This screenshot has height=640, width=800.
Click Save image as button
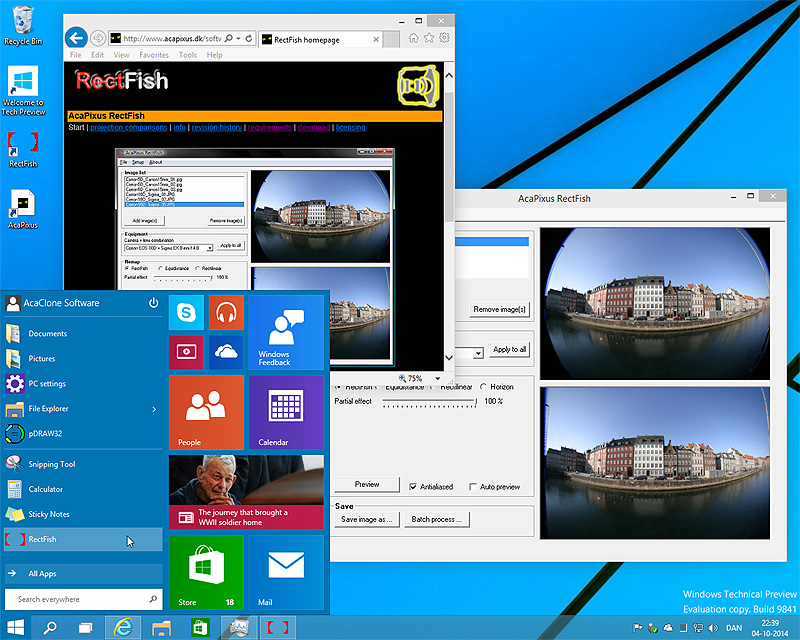click(x=367, y=520)
